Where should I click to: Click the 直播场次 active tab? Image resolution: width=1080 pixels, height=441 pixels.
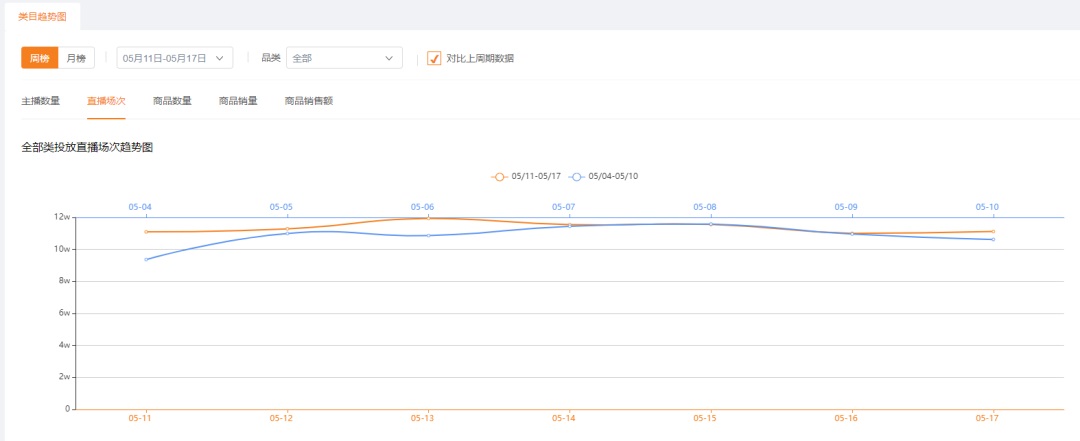click(x=106, y=101)
